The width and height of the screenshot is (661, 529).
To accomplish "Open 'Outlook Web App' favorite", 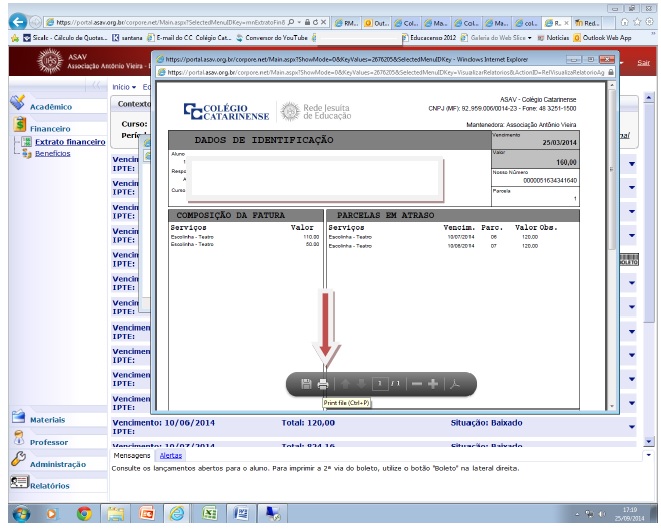I will pyautogui.click(x=603, y=38).
